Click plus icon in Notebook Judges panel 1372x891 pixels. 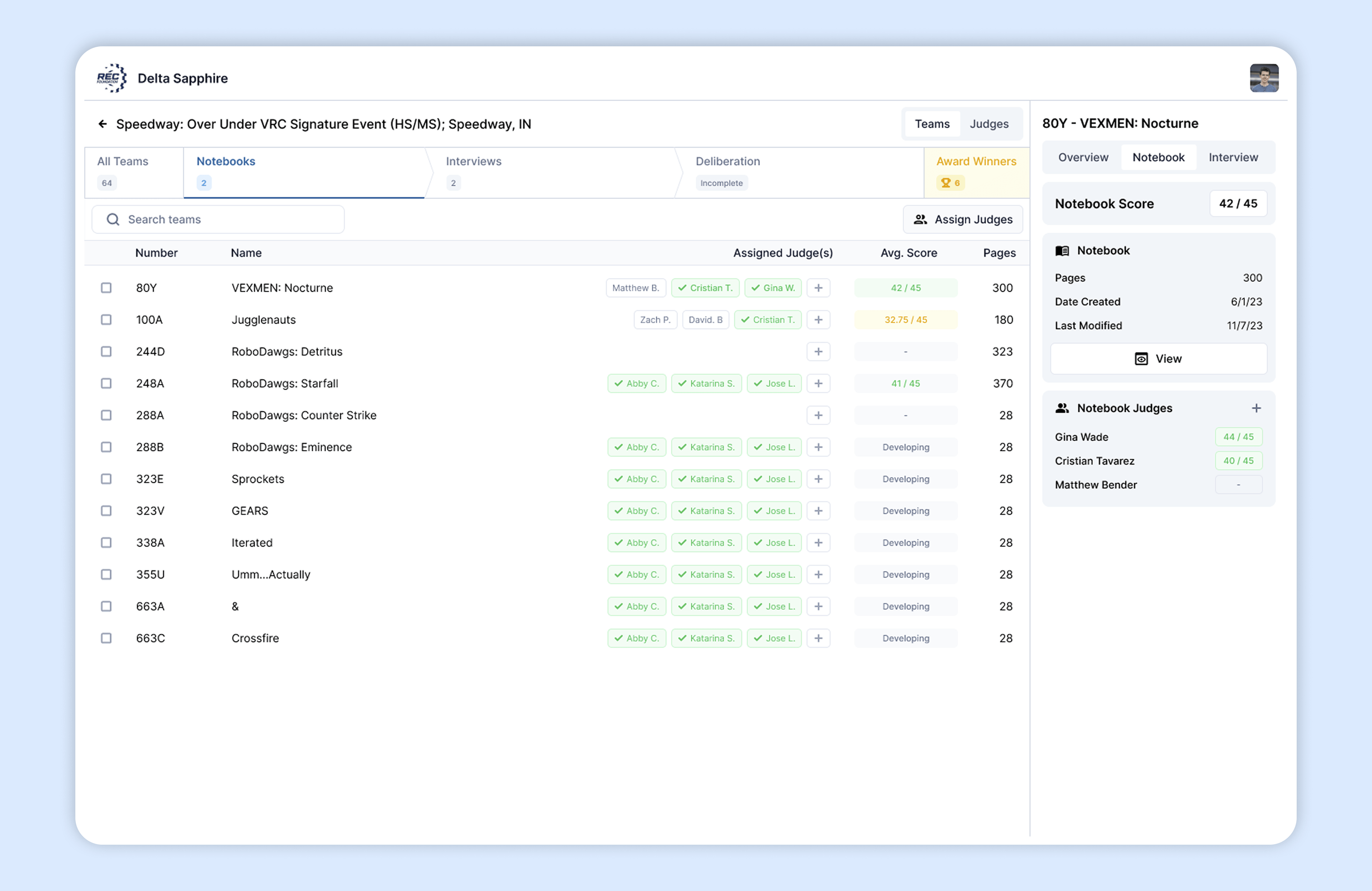tap(1256, 408)
